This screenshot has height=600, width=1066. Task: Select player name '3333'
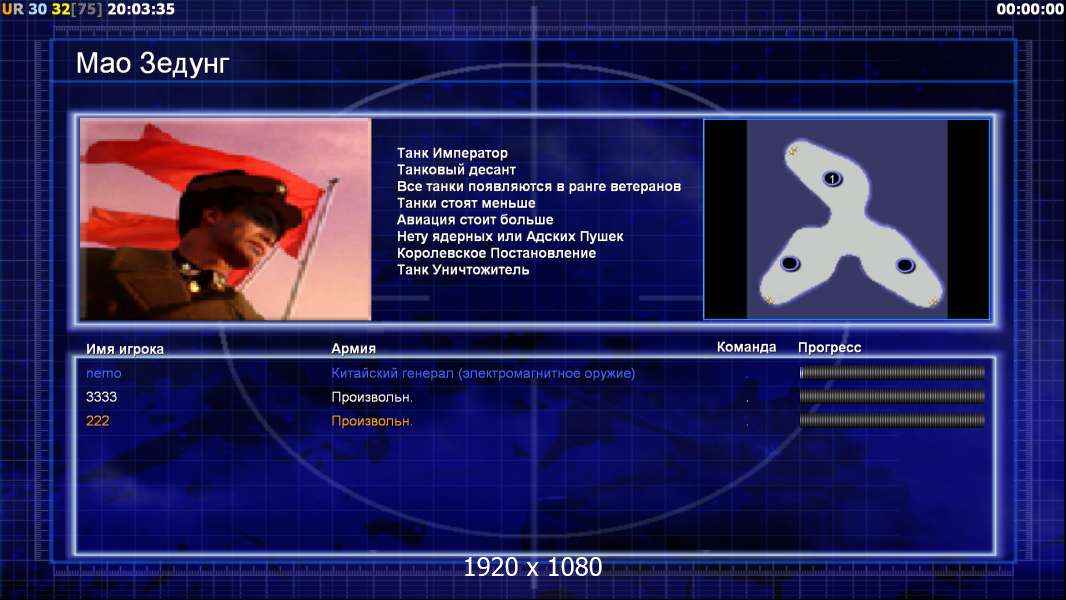(101, 397)
